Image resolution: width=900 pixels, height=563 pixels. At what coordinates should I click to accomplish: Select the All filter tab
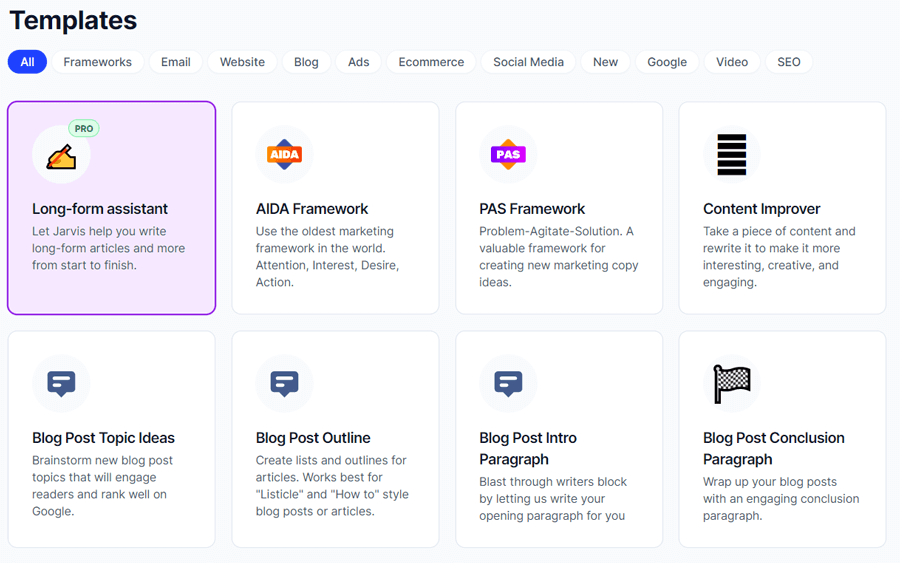pos(28,62)
